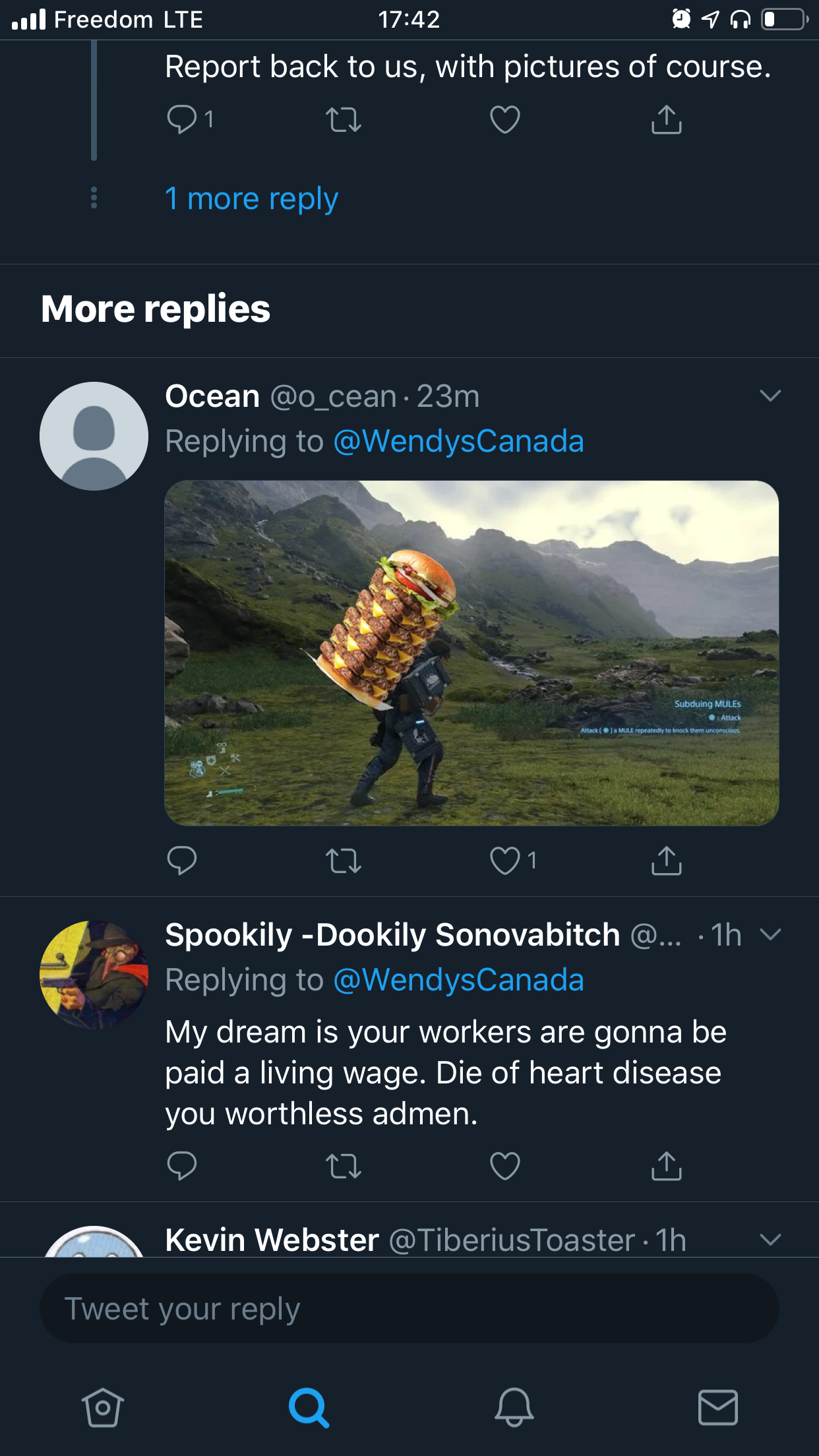
Task: Retweet Spookily-Dookily's living wage reply
Action: pyautogui.click(x=344, y=1166)
